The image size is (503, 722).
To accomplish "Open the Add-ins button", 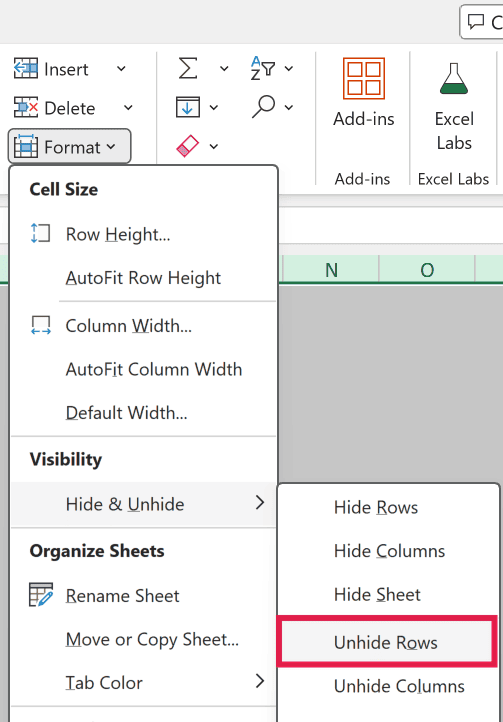I will point(364,92).
